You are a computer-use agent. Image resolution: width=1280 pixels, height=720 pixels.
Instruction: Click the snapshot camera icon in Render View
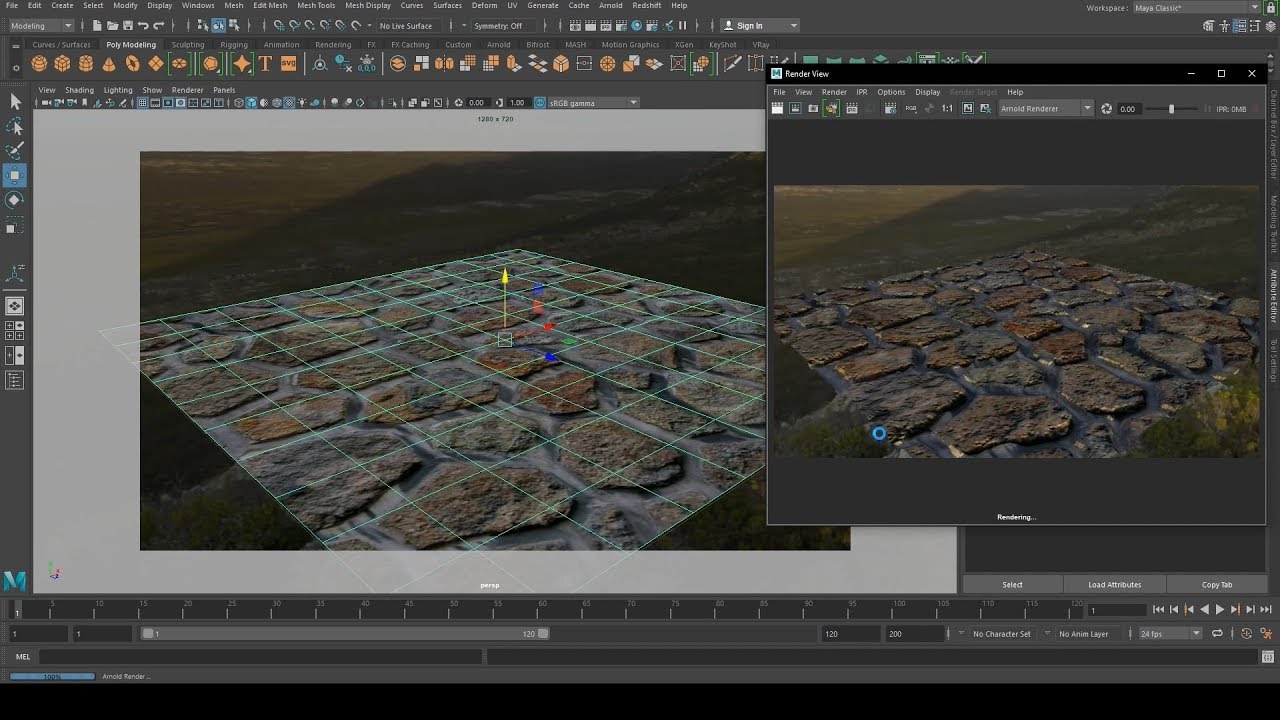pyautogui.click(x=813, y=108)
